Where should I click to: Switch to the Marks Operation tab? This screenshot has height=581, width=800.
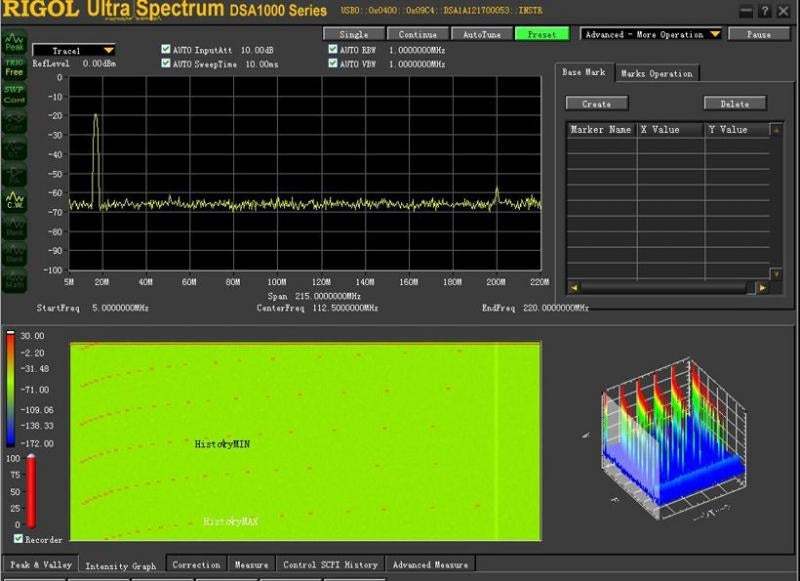tap(659, 72)
